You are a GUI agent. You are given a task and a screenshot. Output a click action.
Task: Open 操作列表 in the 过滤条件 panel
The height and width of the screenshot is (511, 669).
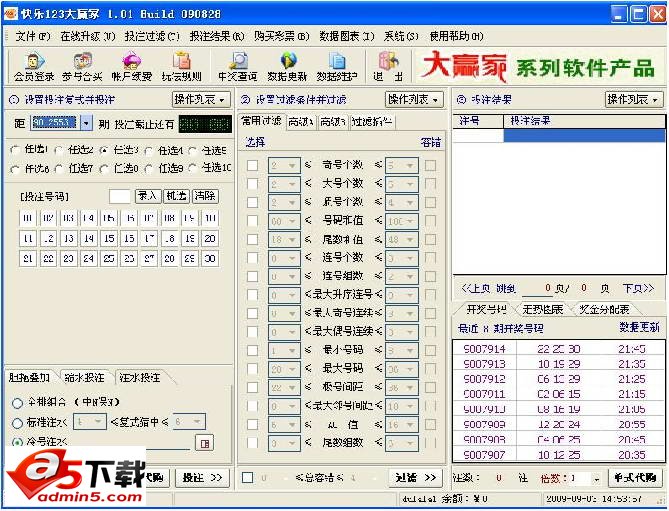tap(414, 99)
